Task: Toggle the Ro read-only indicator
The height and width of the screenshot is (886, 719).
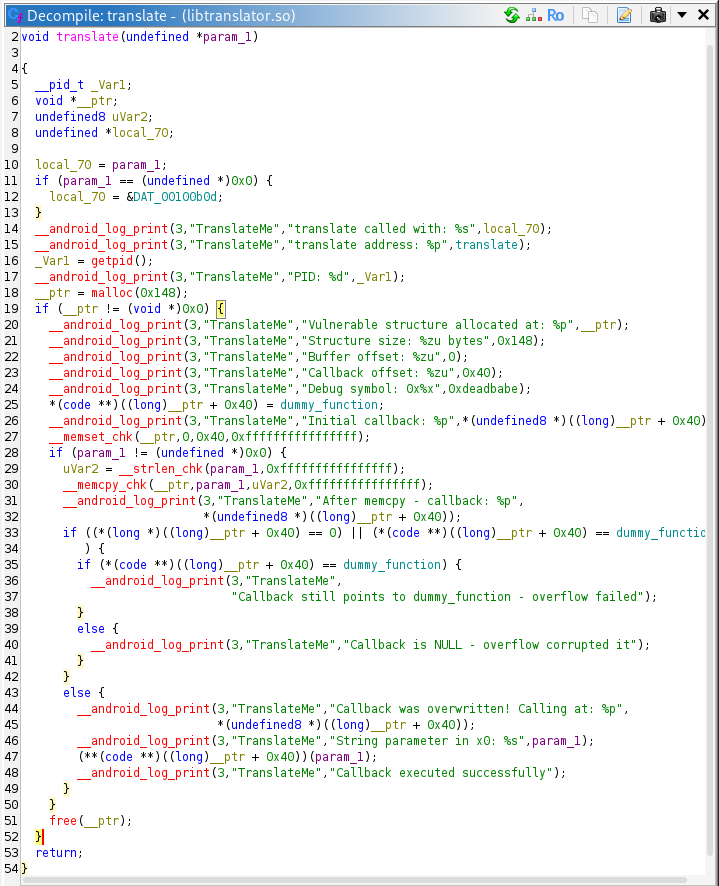Action: point(556,15)
